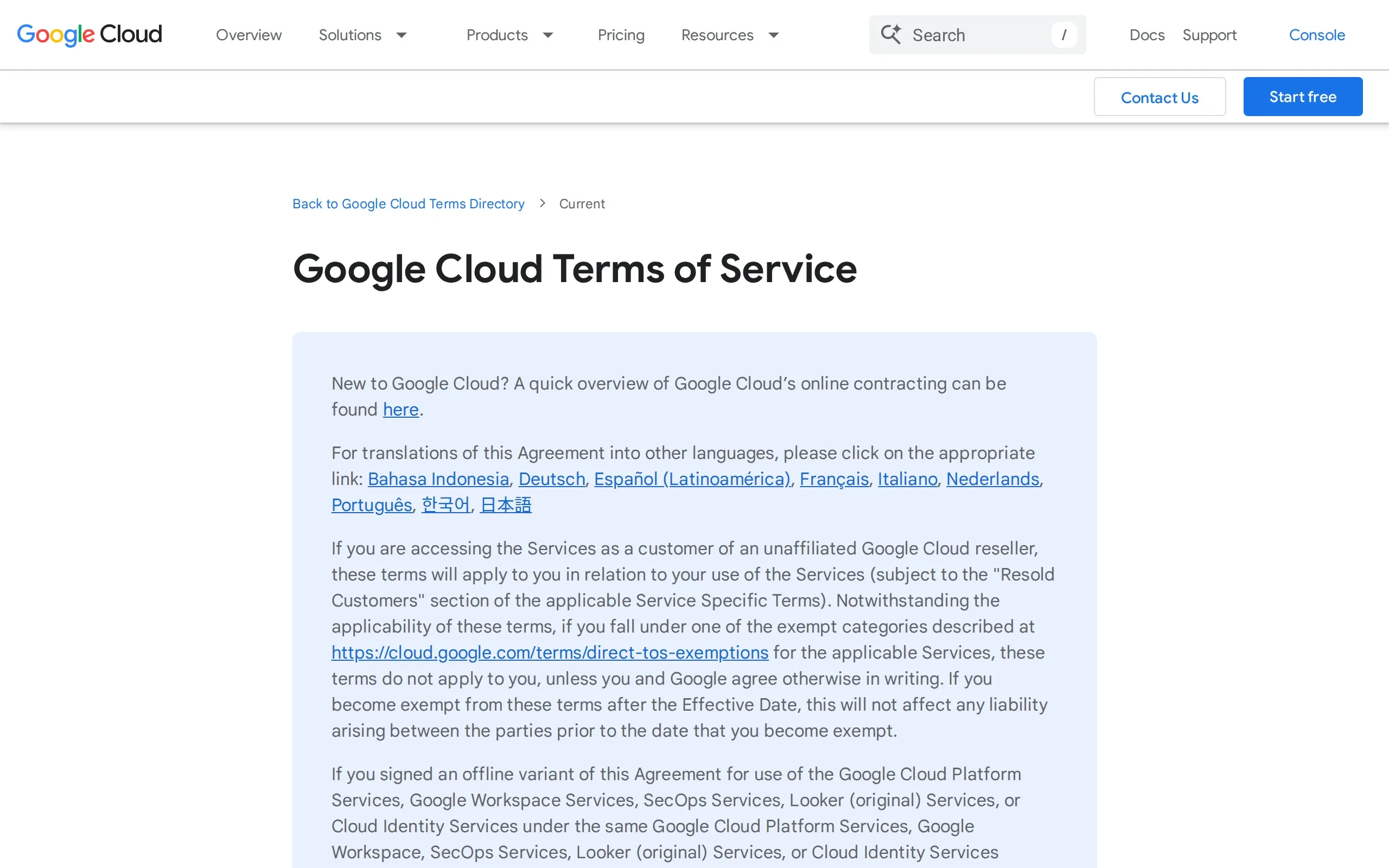Viewport: 1389px width, 868px height.
Task: Expand the Solutions dropdown arrow
Action: coord(402,36)
